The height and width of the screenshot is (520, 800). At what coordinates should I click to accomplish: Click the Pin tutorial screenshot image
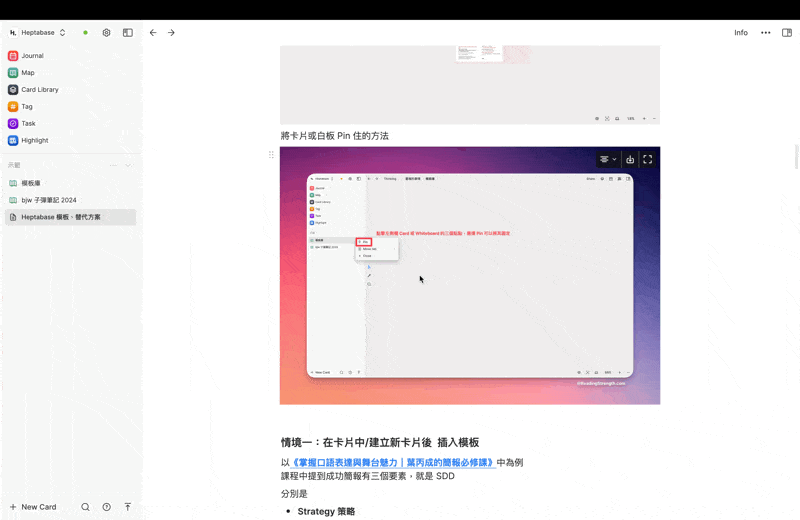(470, 276)
